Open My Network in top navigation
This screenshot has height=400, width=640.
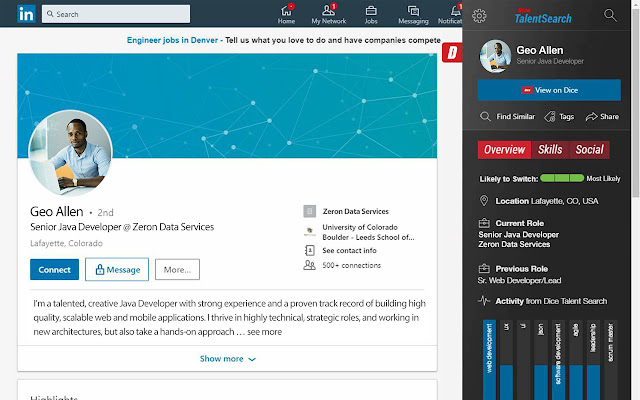[329, 14]
